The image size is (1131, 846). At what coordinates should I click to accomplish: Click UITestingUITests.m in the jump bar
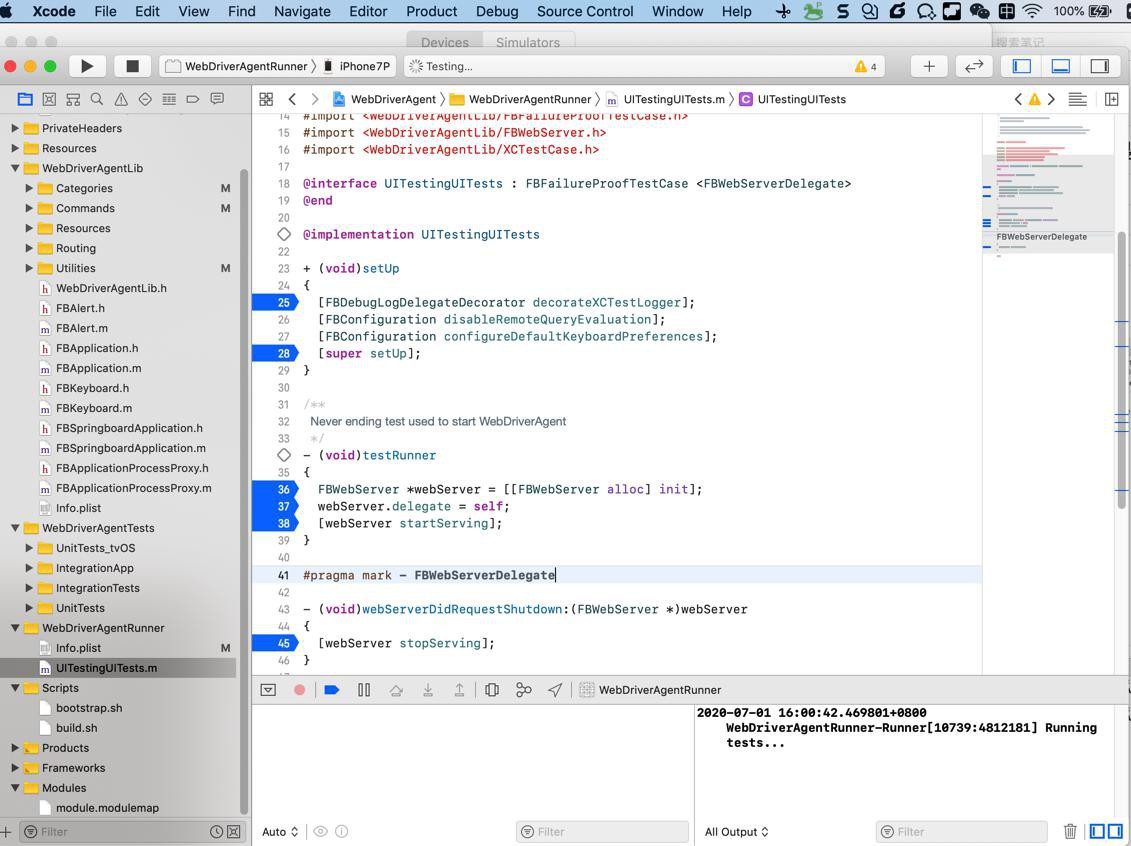pyautogui.click(x=665, y=100)
